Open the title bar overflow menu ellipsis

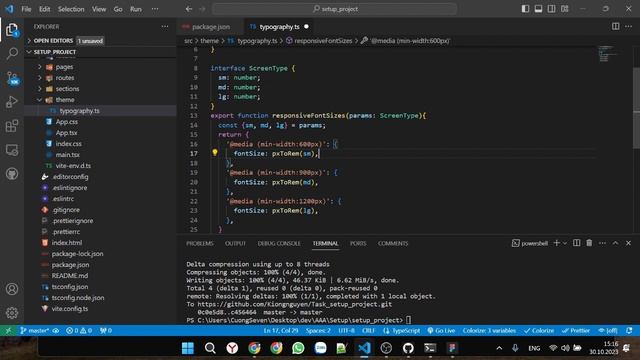point(155,9)
